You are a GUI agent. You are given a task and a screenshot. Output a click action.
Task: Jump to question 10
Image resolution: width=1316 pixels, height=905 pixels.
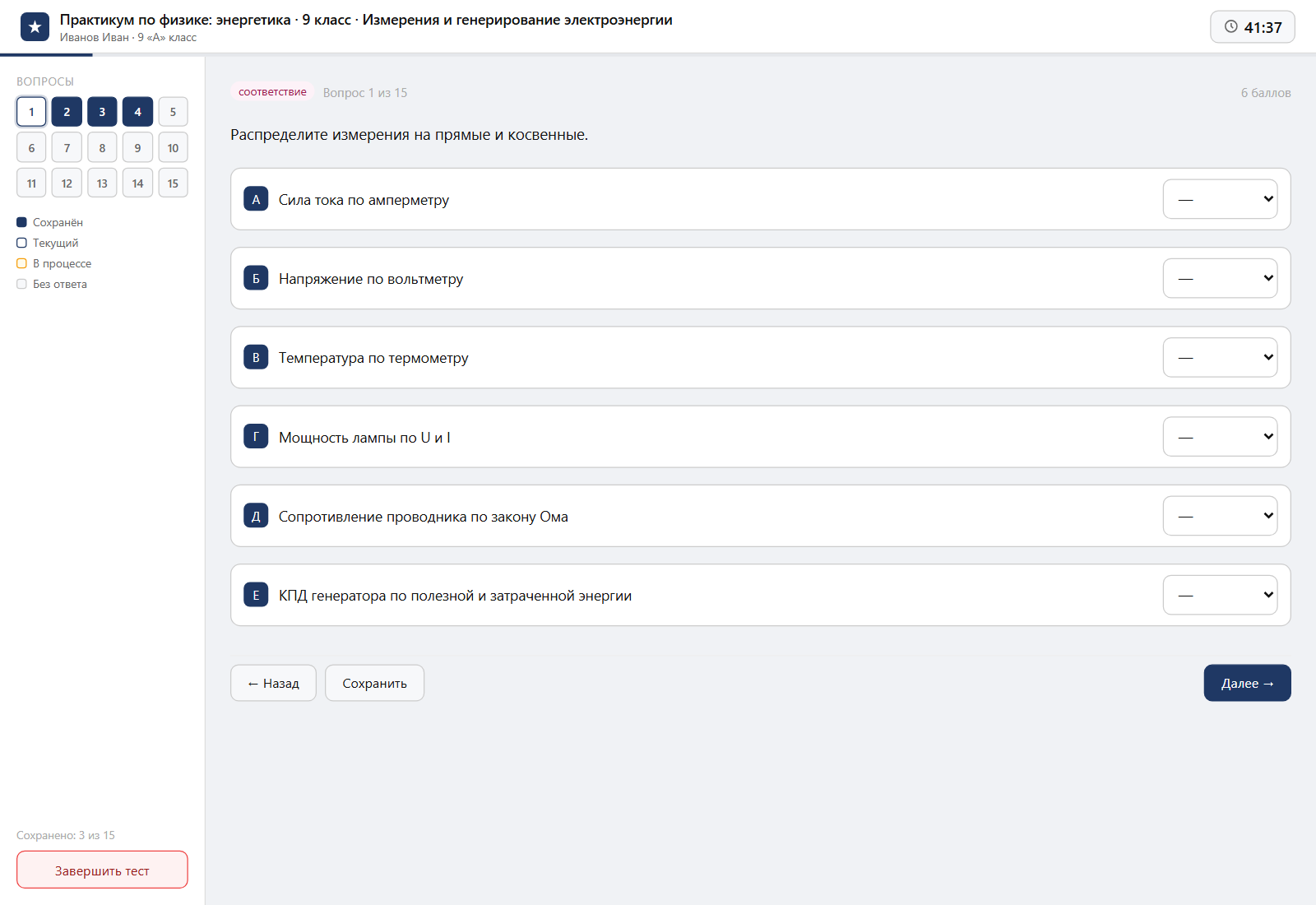pos(173,148)
